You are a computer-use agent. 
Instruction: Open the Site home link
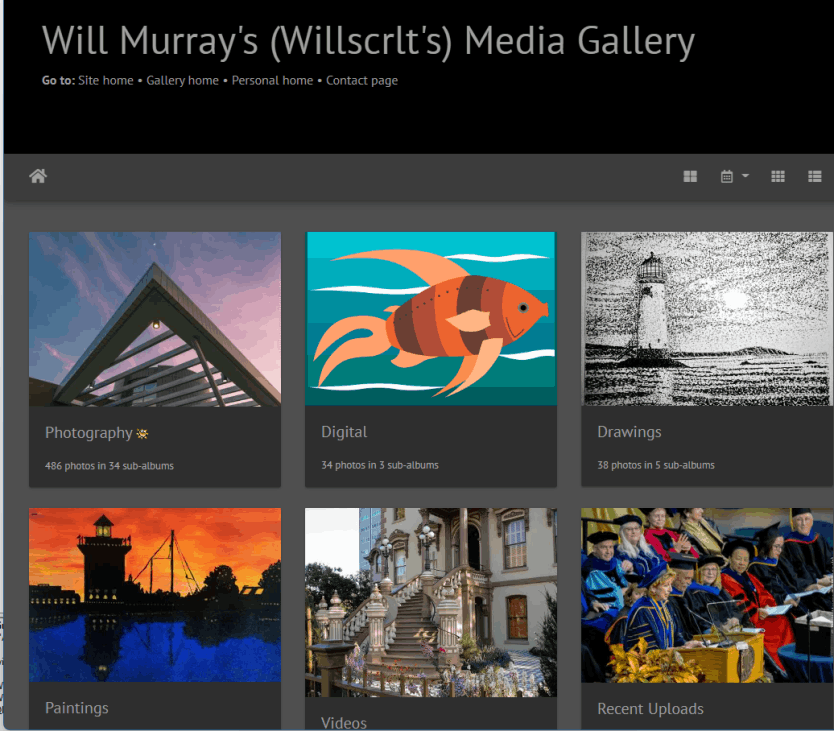[105, 80]
